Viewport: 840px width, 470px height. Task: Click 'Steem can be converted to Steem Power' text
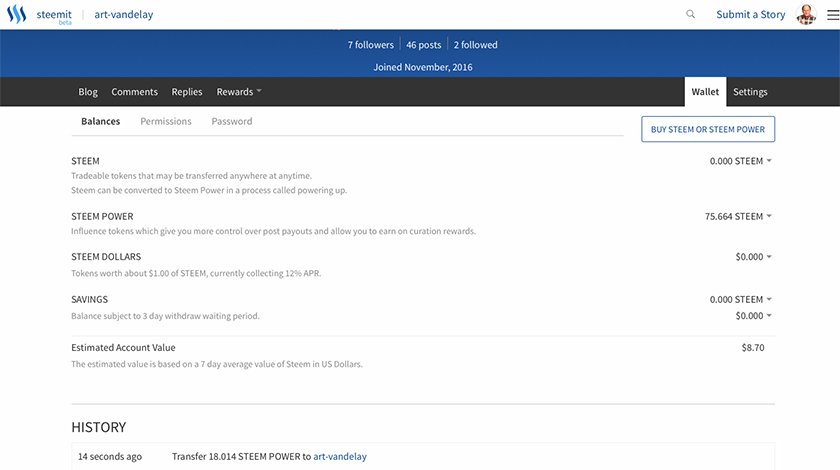click(209, 190)
